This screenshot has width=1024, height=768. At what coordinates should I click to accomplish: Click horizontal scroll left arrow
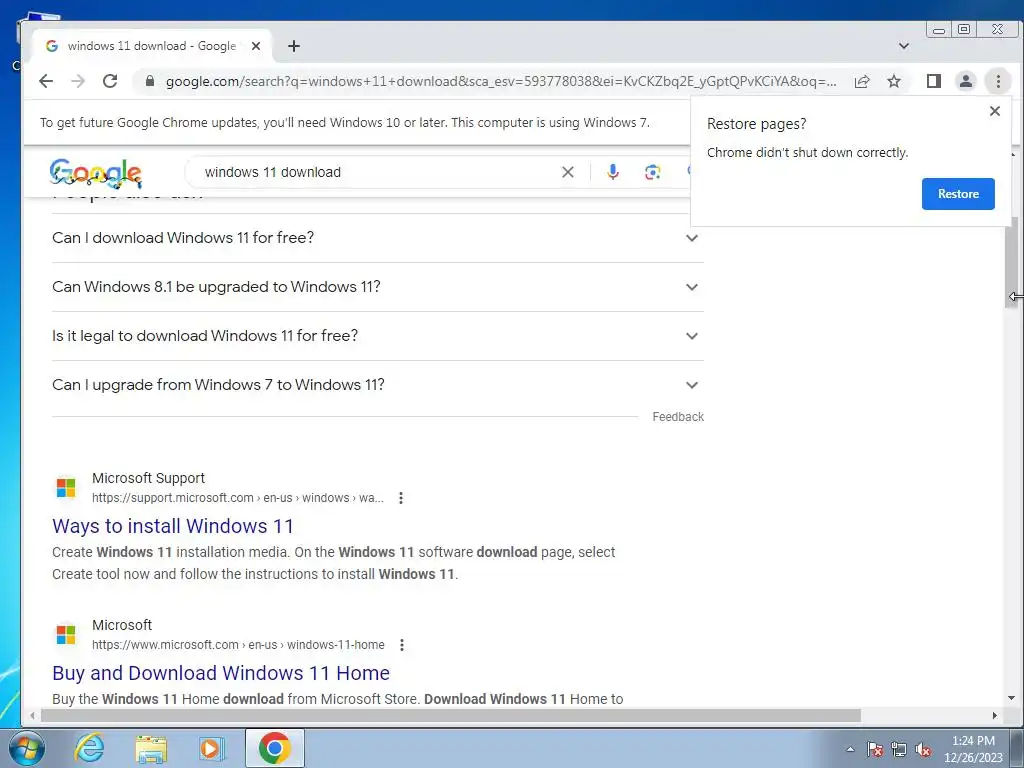coord(32,716)
